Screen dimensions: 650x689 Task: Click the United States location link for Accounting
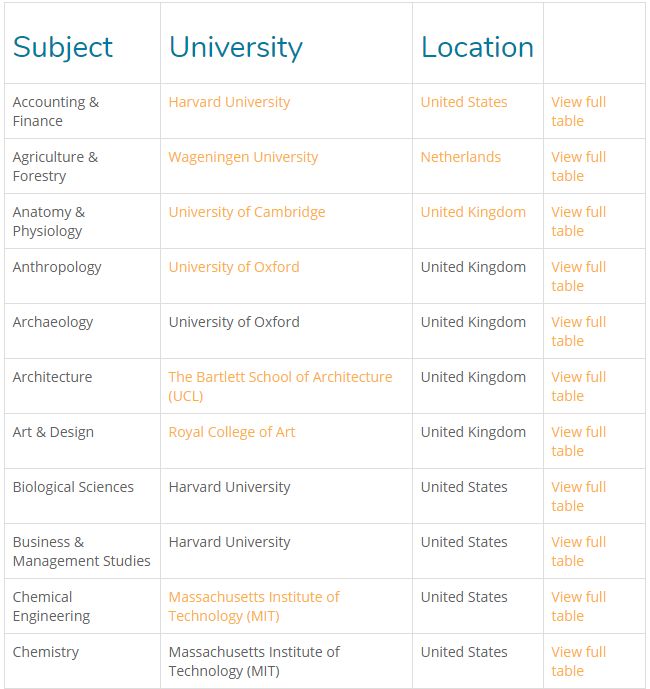[464, 102]
